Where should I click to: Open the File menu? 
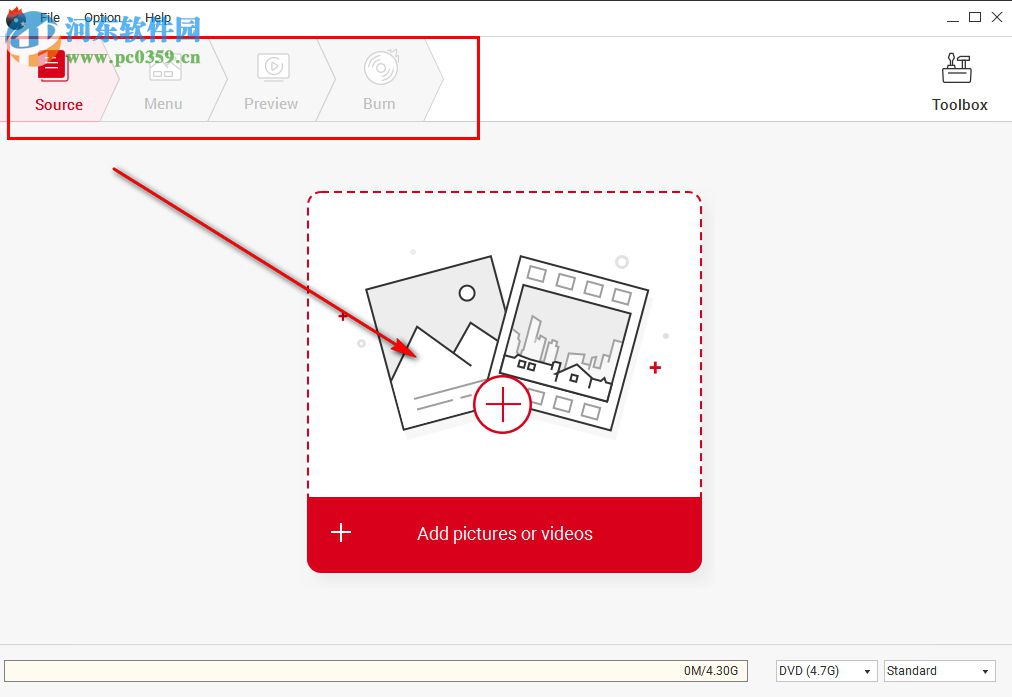pyautogui.click(x=48, y=17)
